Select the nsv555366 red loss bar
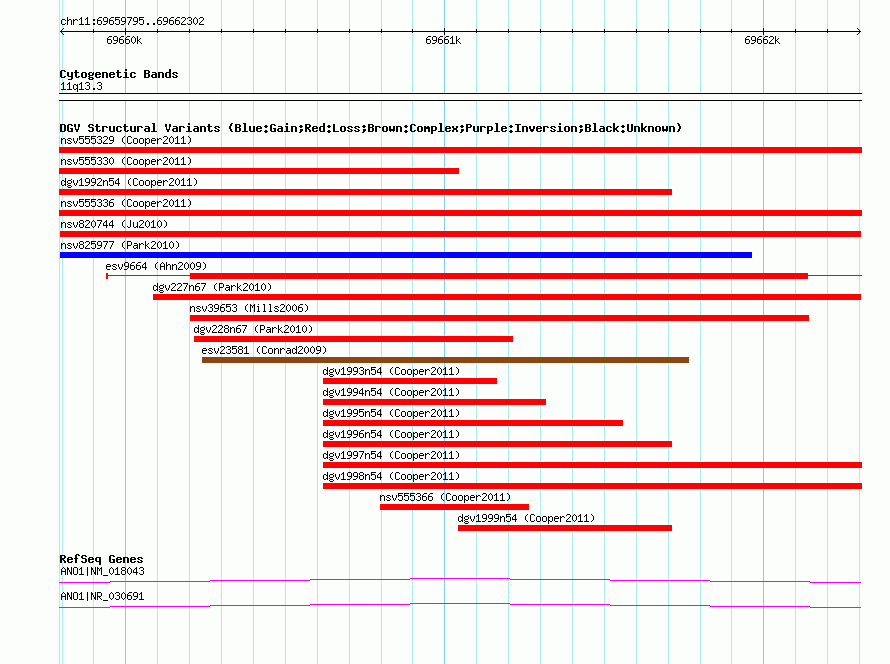 click(454, 507)
